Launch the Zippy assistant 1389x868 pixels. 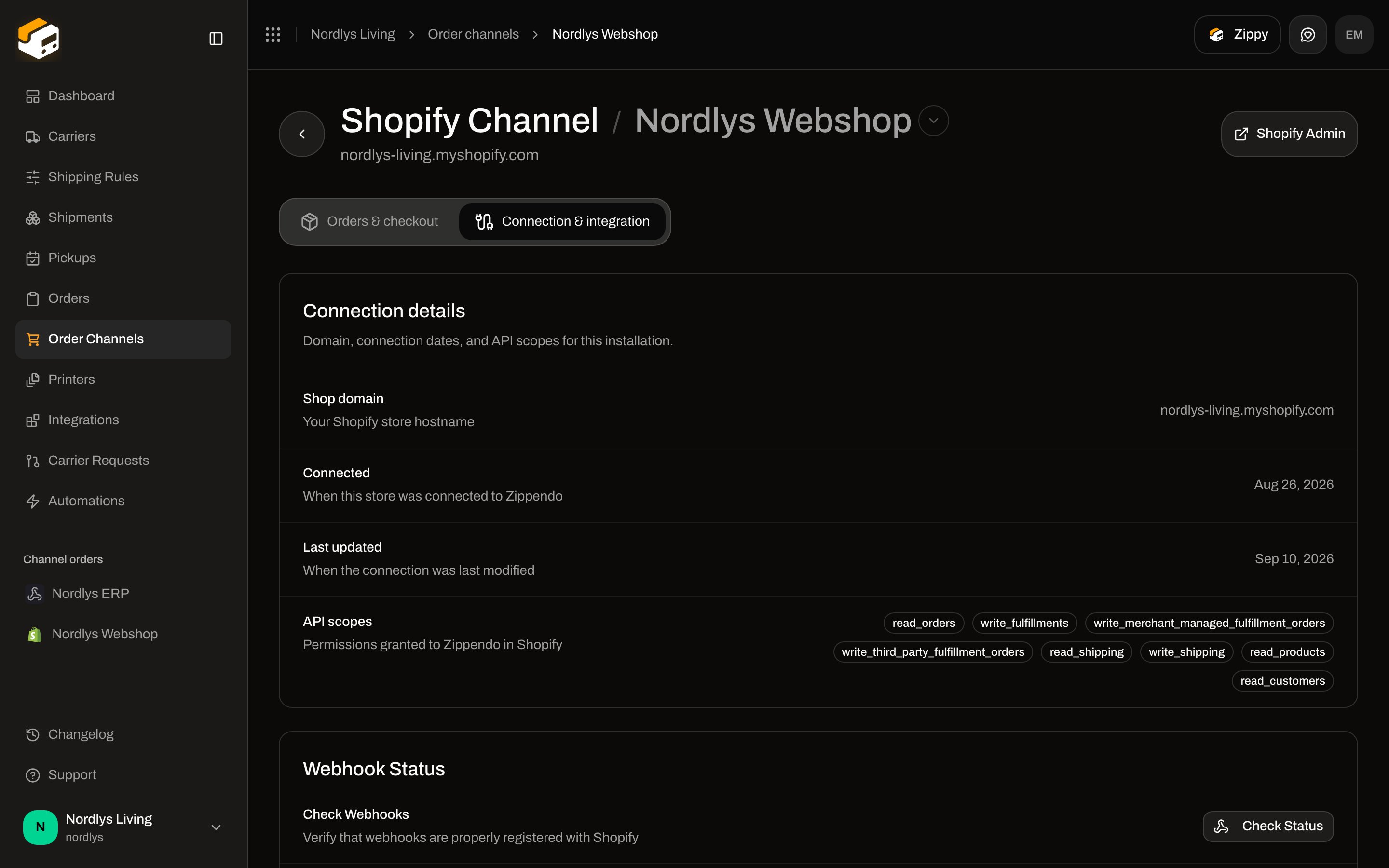click(1237, 34)
